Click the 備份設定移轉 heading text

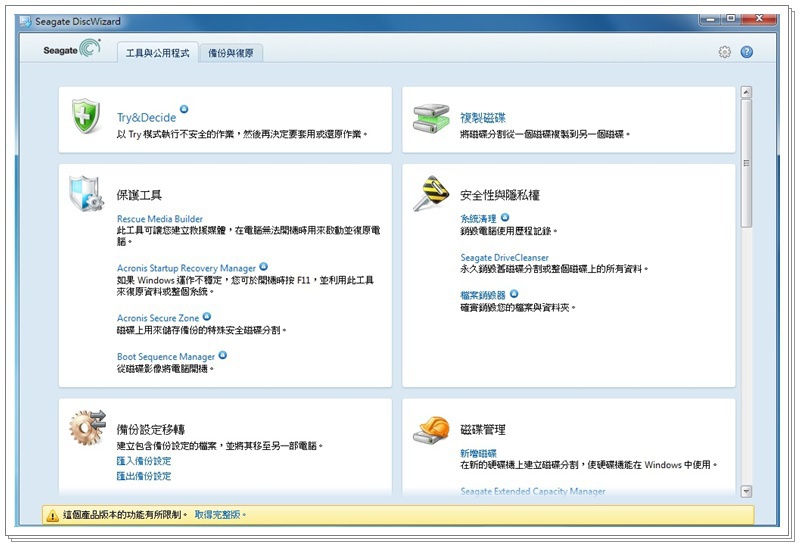[151, 430]
